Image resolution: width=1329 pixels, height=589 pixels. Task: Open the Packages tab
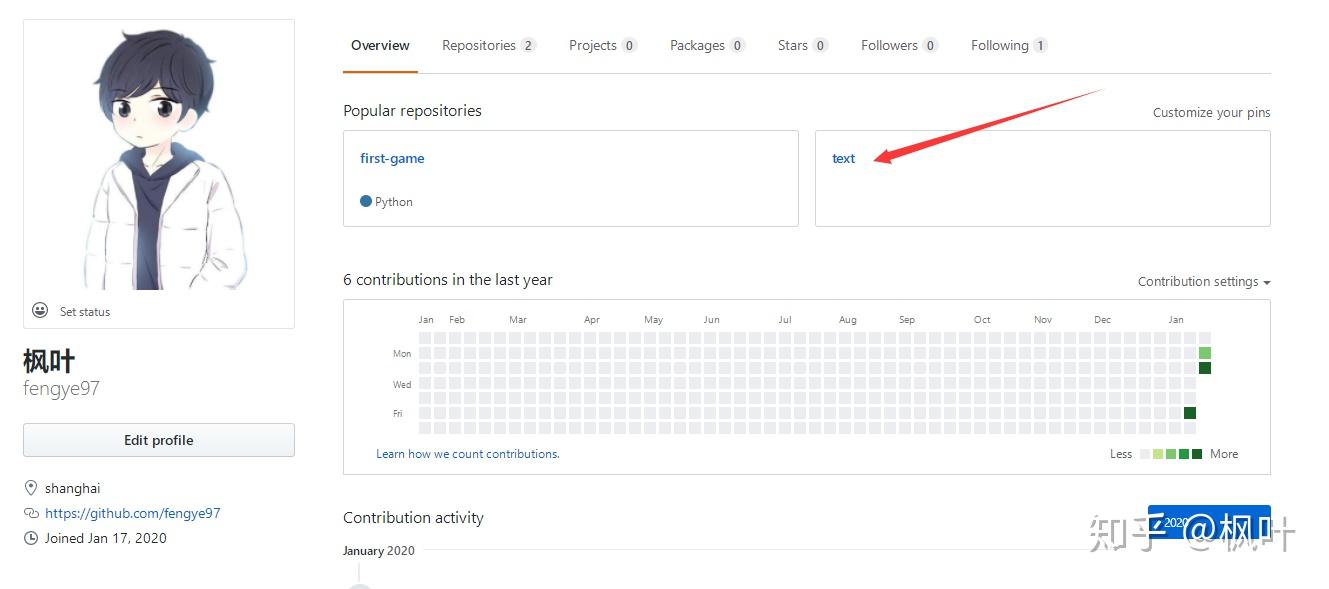706,46
